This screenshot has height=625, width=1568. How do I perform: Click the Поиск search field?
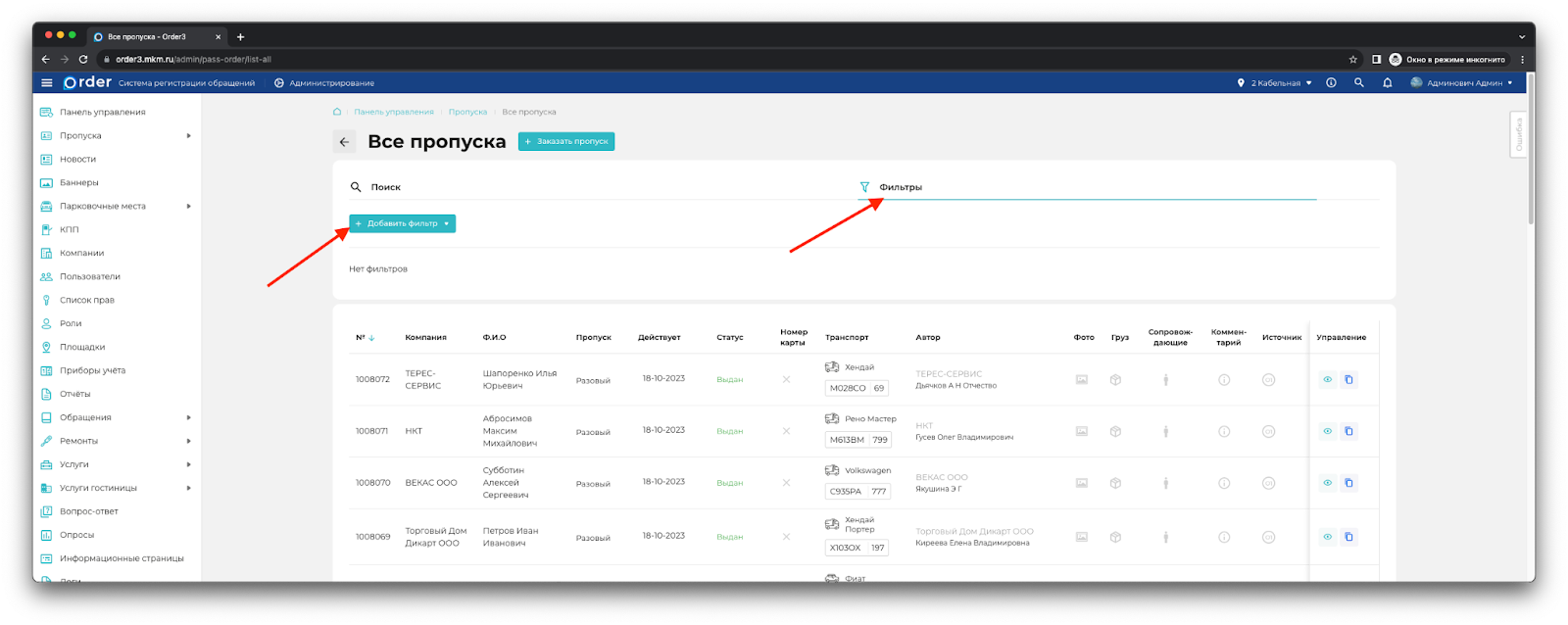tap(588, 187)
